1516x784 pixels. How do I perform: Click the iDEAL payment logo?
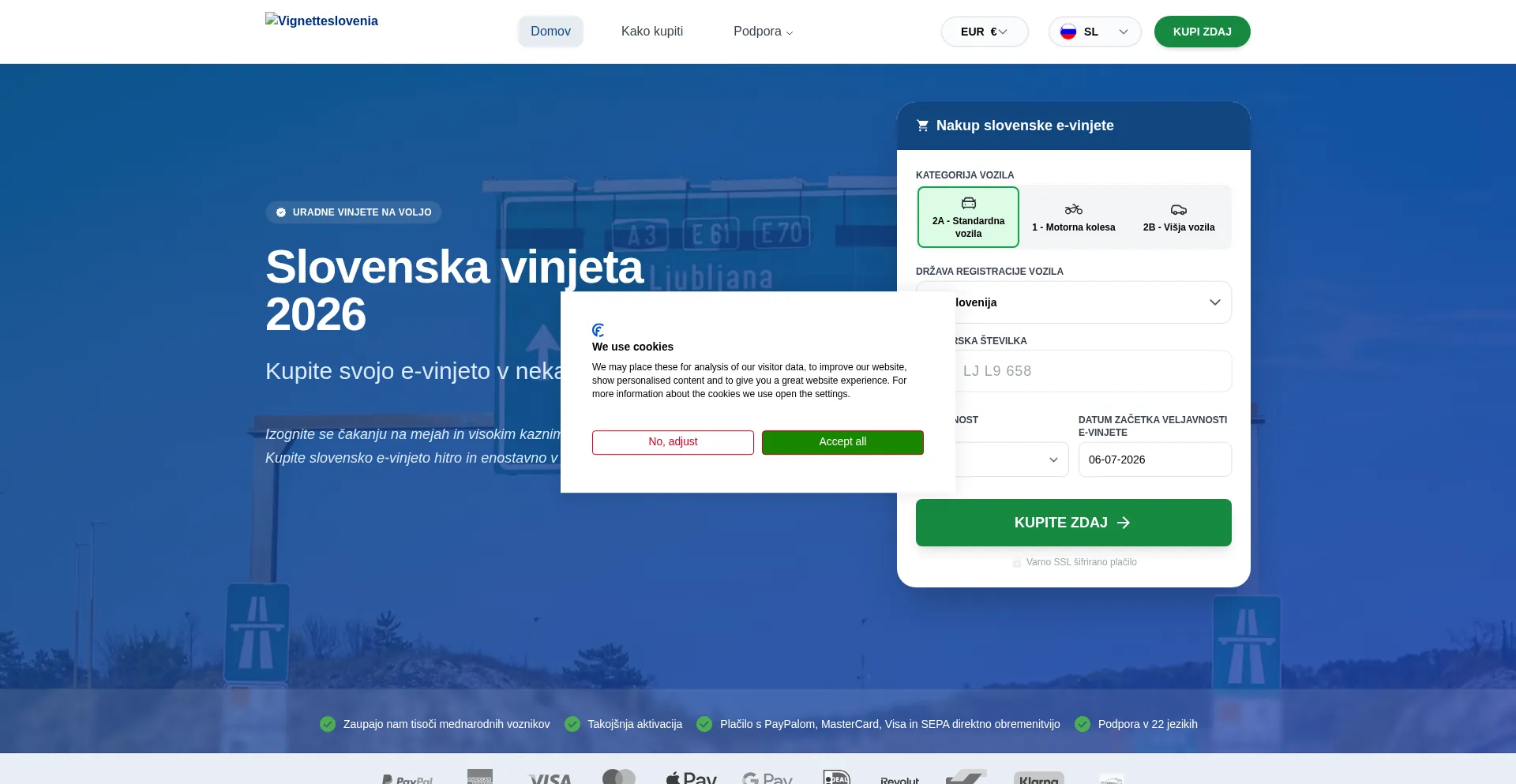[837, 777]
